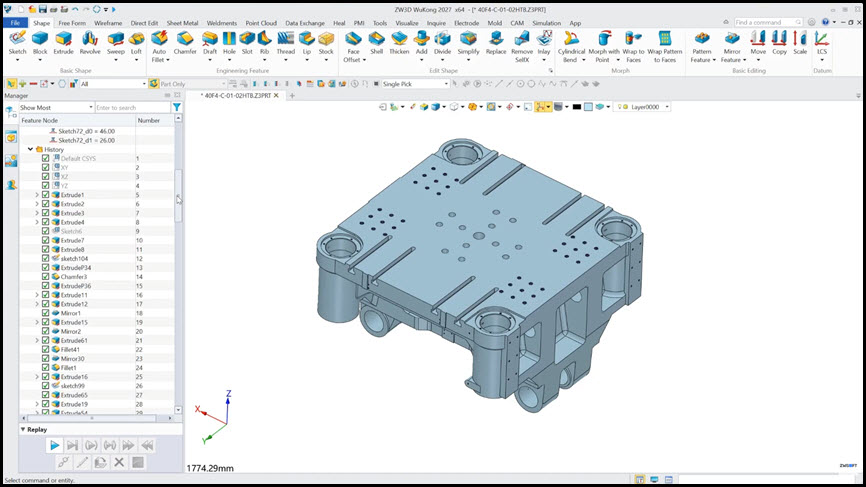Add a new document tab
Screen dimensions: 866x487
292,96
